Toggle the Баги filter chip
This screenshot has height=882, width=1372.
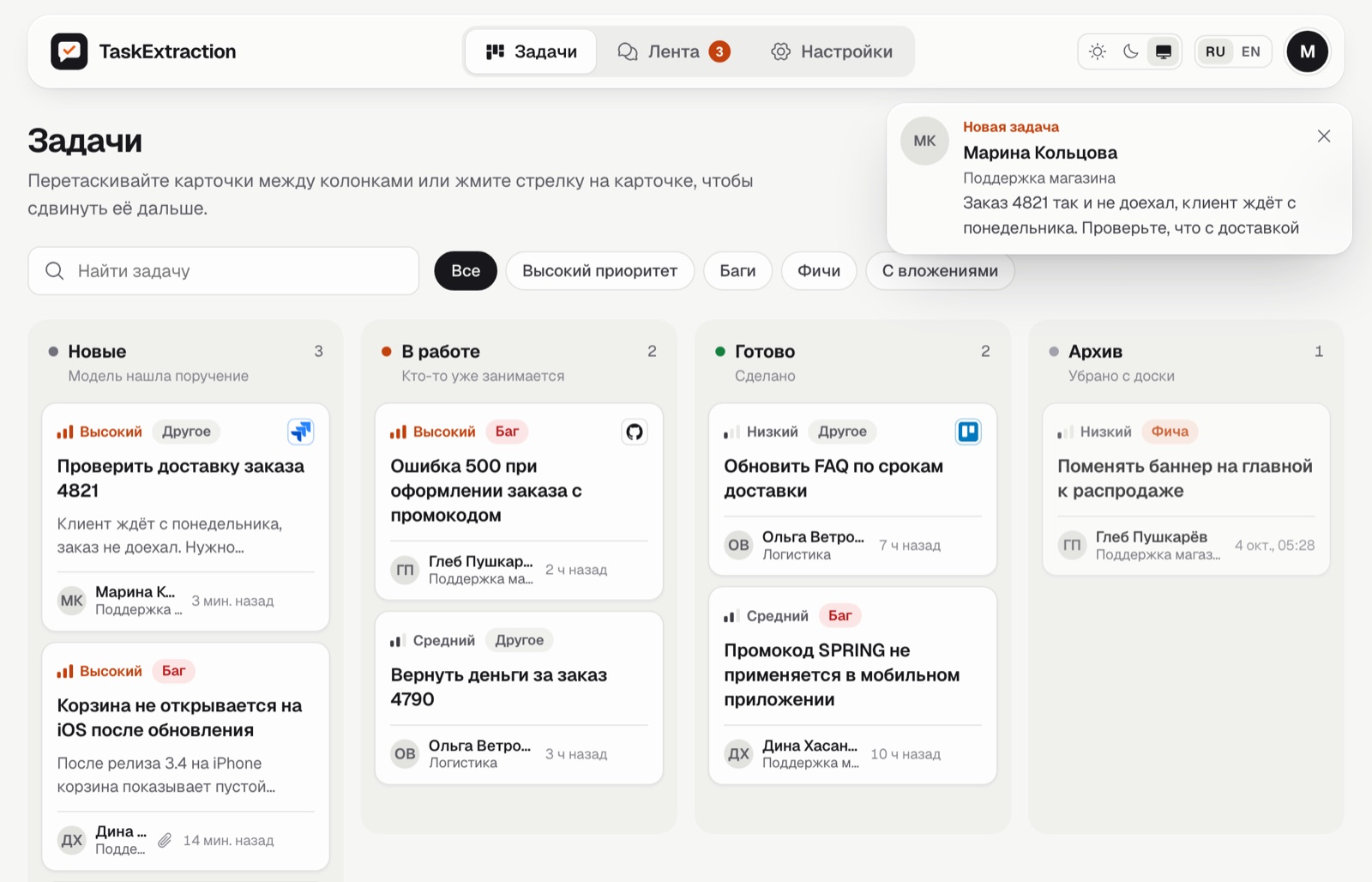(x=737, y=271)
